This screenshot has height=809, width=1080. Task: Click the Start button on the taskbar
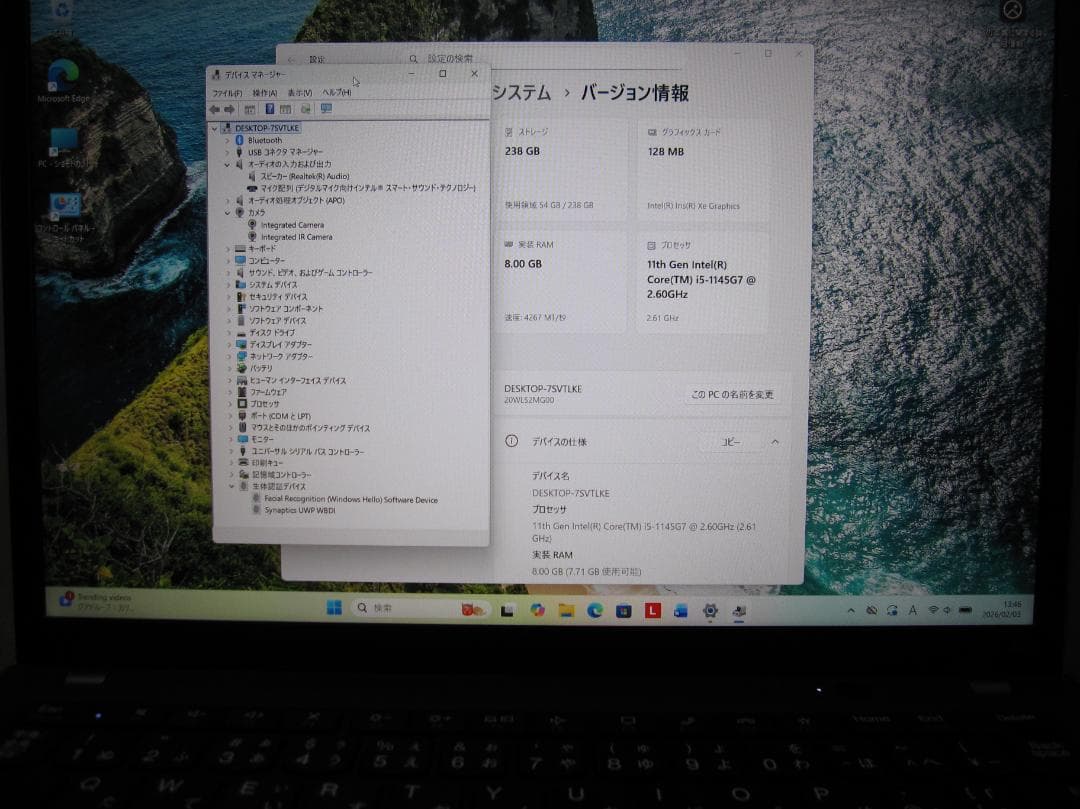334,608
